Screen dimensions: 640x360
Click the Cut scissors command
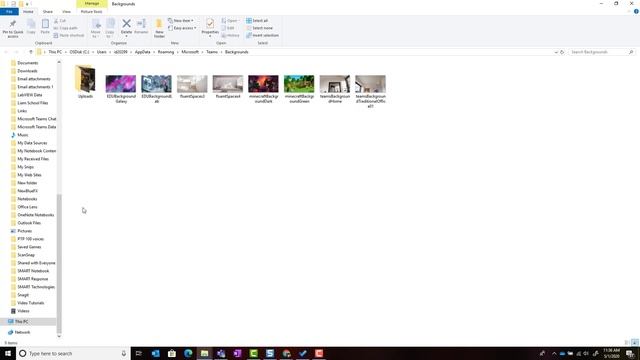tap(60, 20)
